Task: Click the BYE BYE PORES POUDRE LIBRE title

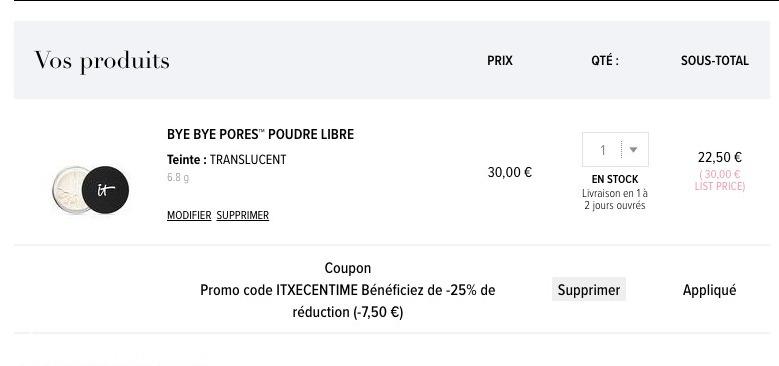Action: [260, 134]
